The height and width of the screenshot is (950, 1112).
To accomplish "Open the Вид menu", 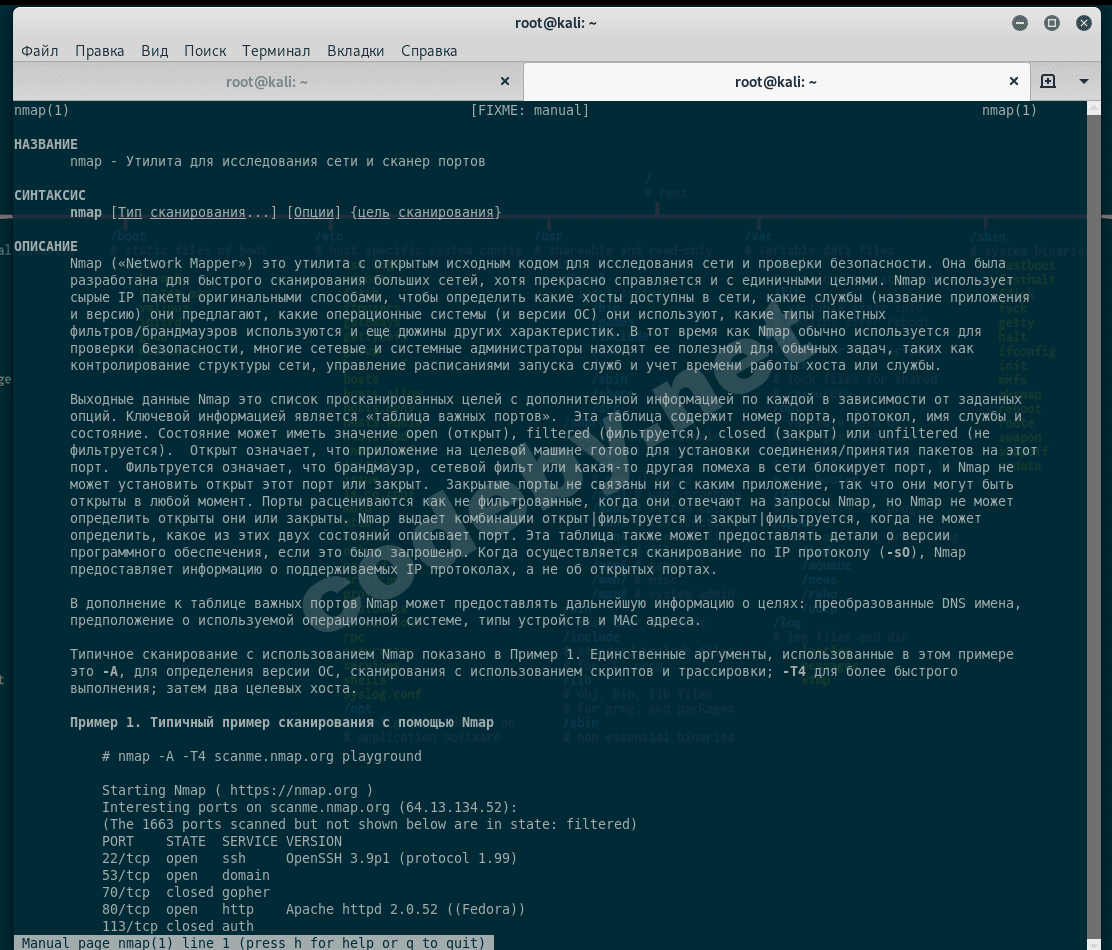I will tap(155, 51).
